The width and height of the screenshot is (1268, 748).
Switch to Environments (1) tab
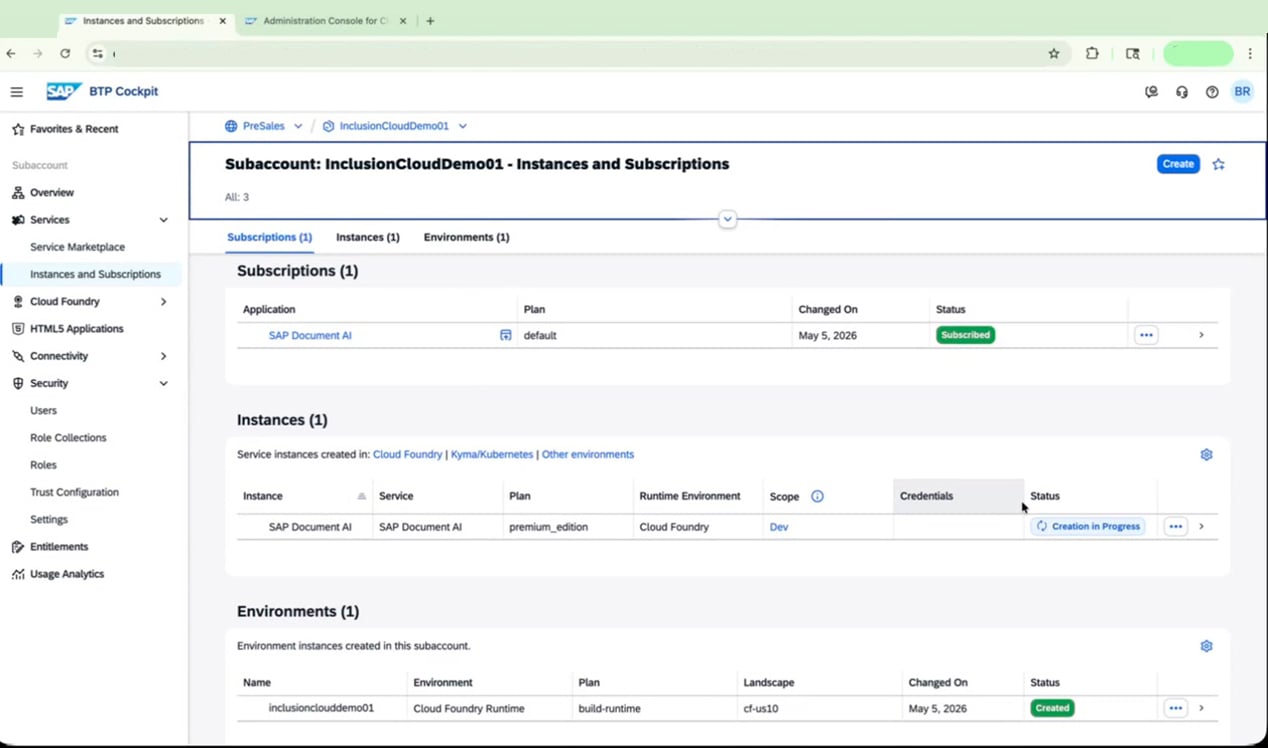coord(466,238)
